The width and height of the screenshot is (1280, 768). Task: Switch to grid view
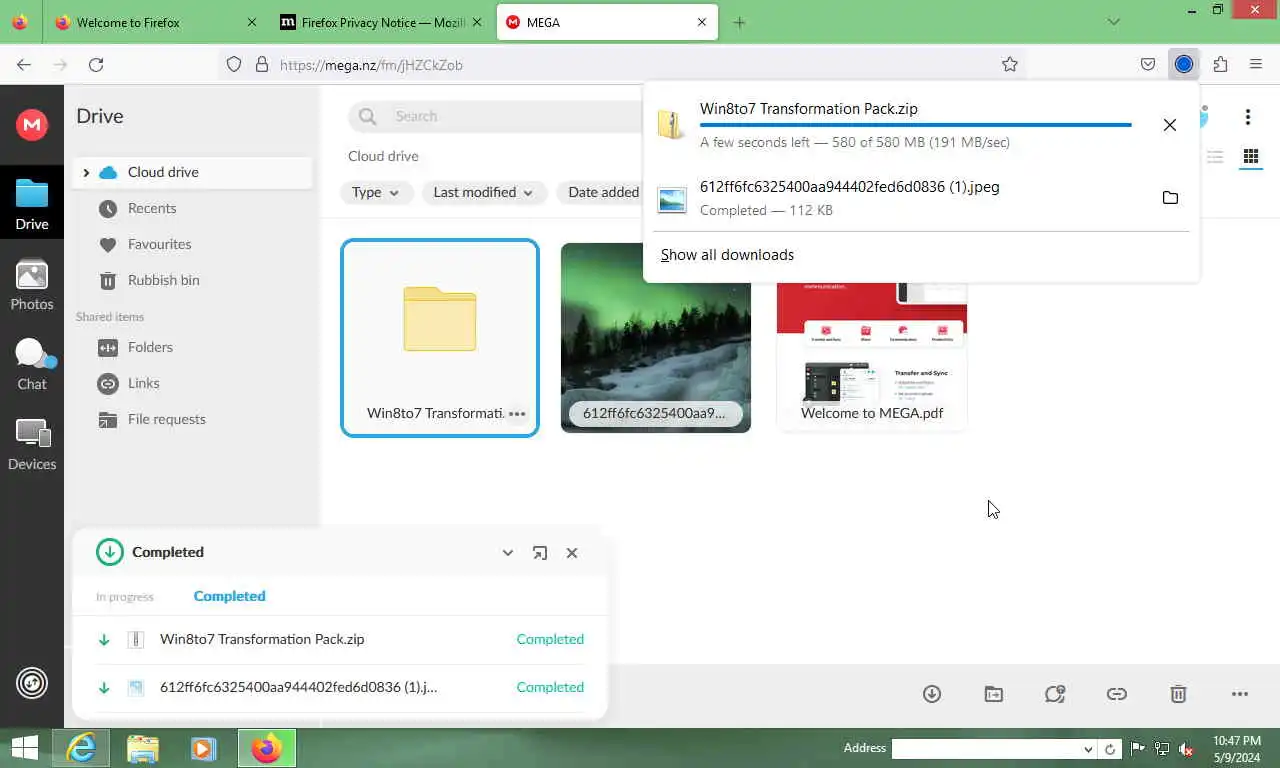click(x=1250, y=157)
